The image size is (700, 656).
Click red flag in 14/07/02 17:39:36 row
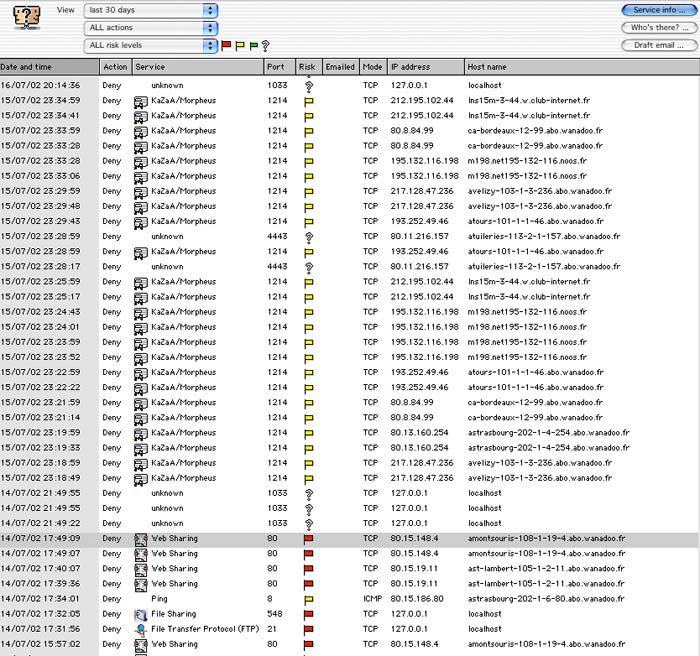pos(308,585)
